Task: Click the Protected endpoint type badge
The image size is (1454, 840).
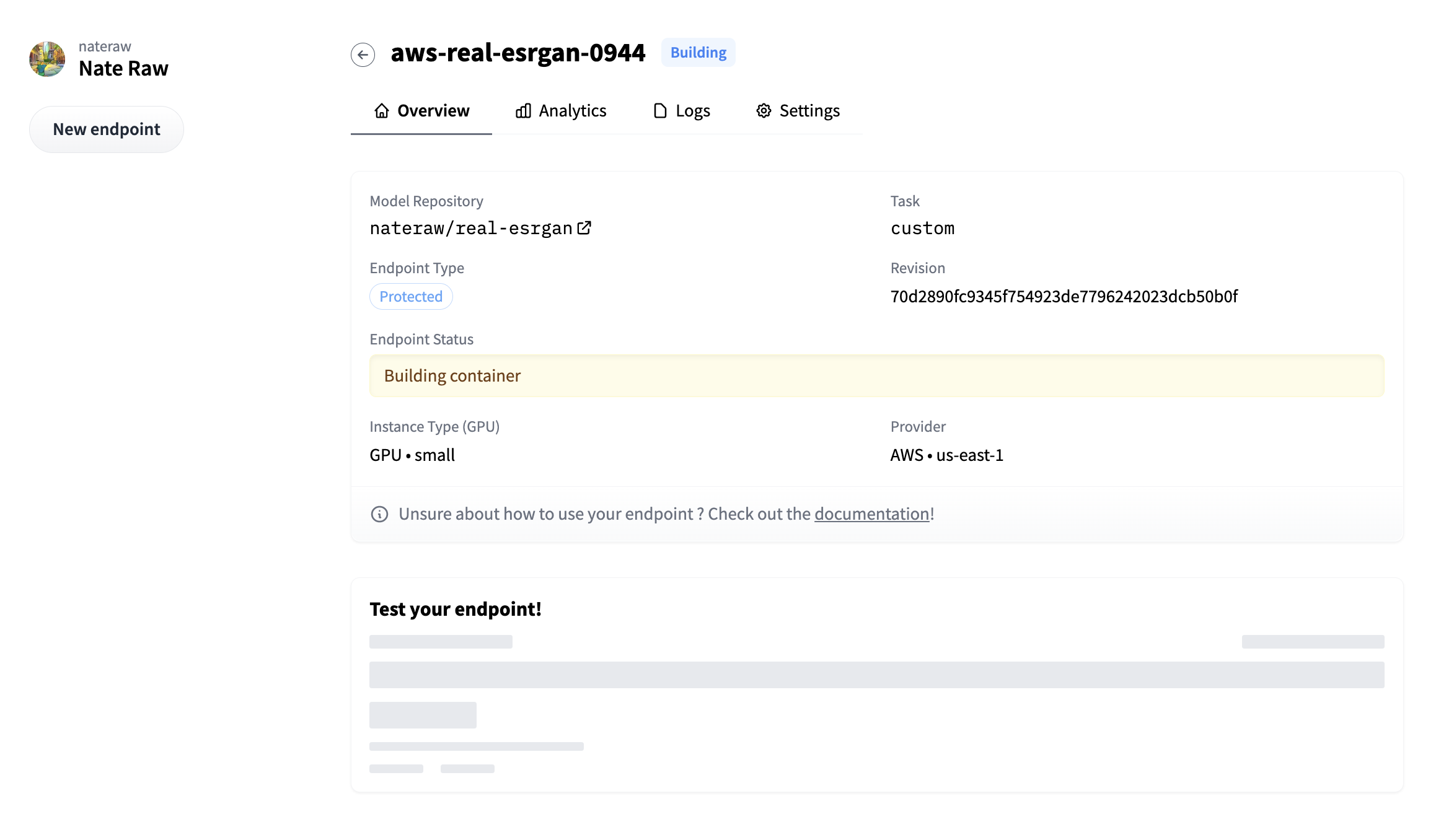Action: [410, 296]
